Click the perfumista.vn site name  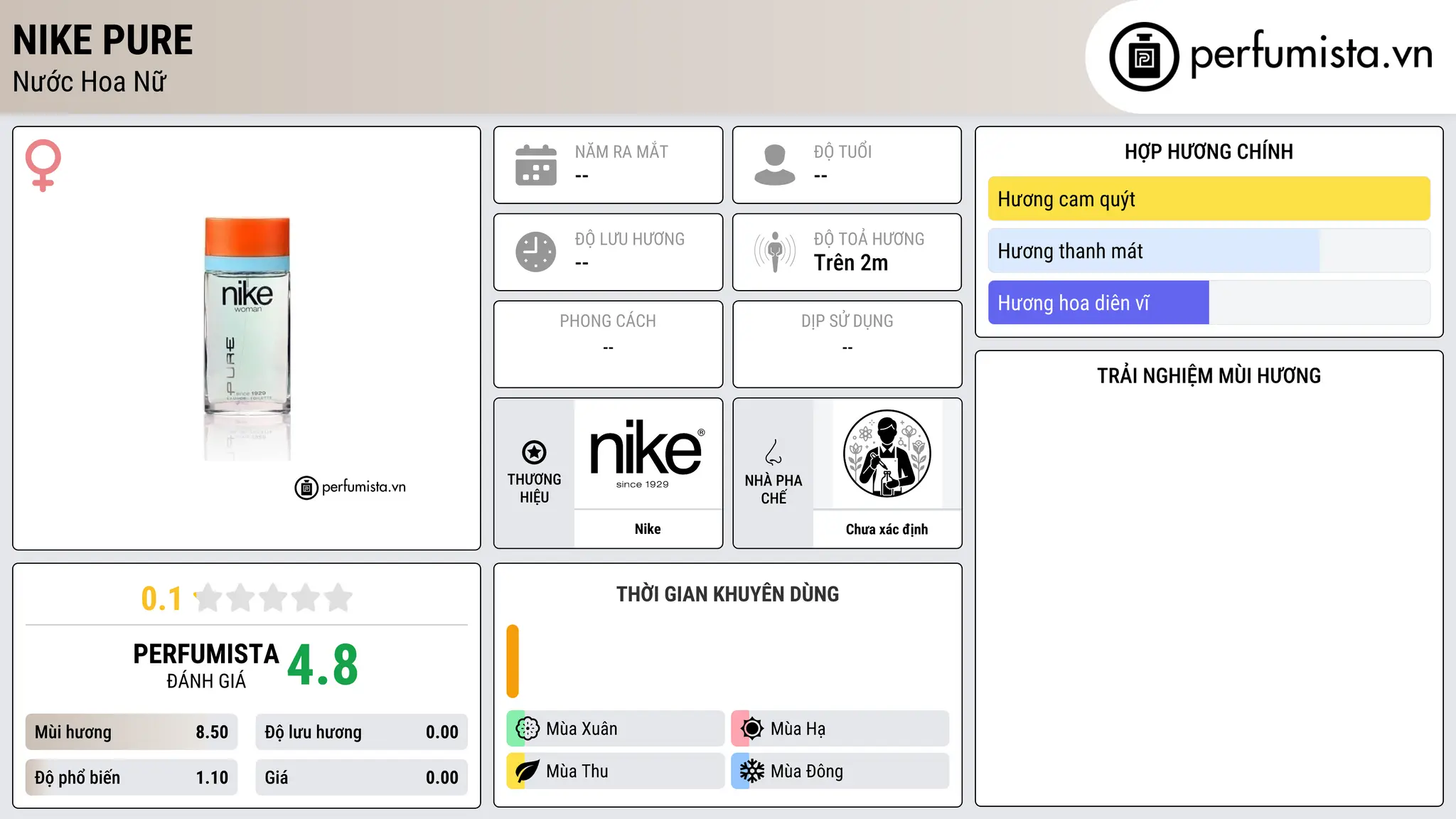coord(1311,54)
